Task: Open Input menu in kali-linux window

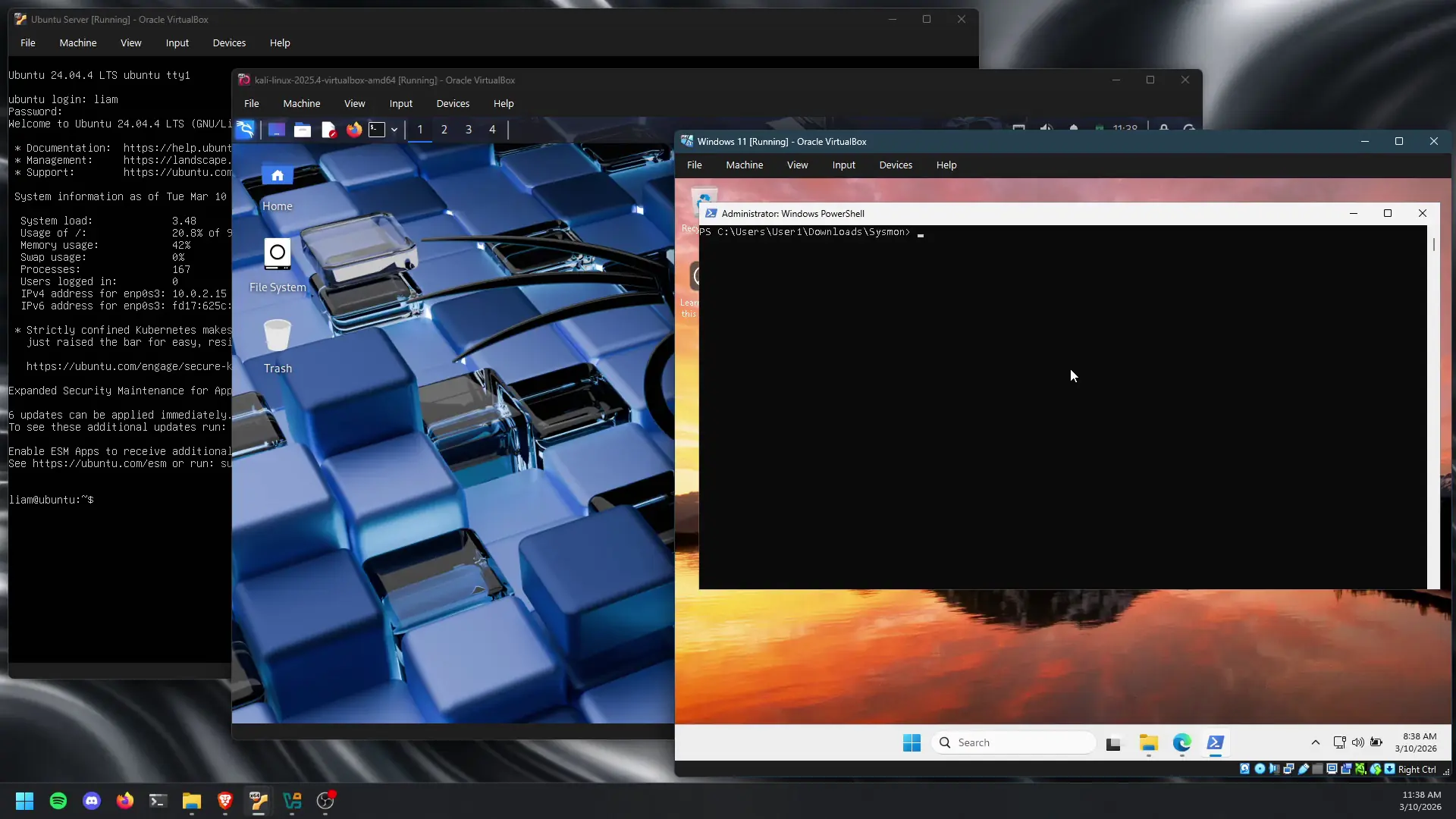Action: click(401, 104)
